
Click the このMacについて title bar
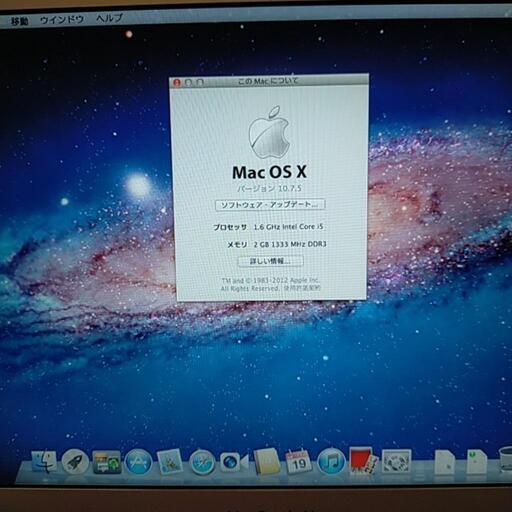coord(268,81)
